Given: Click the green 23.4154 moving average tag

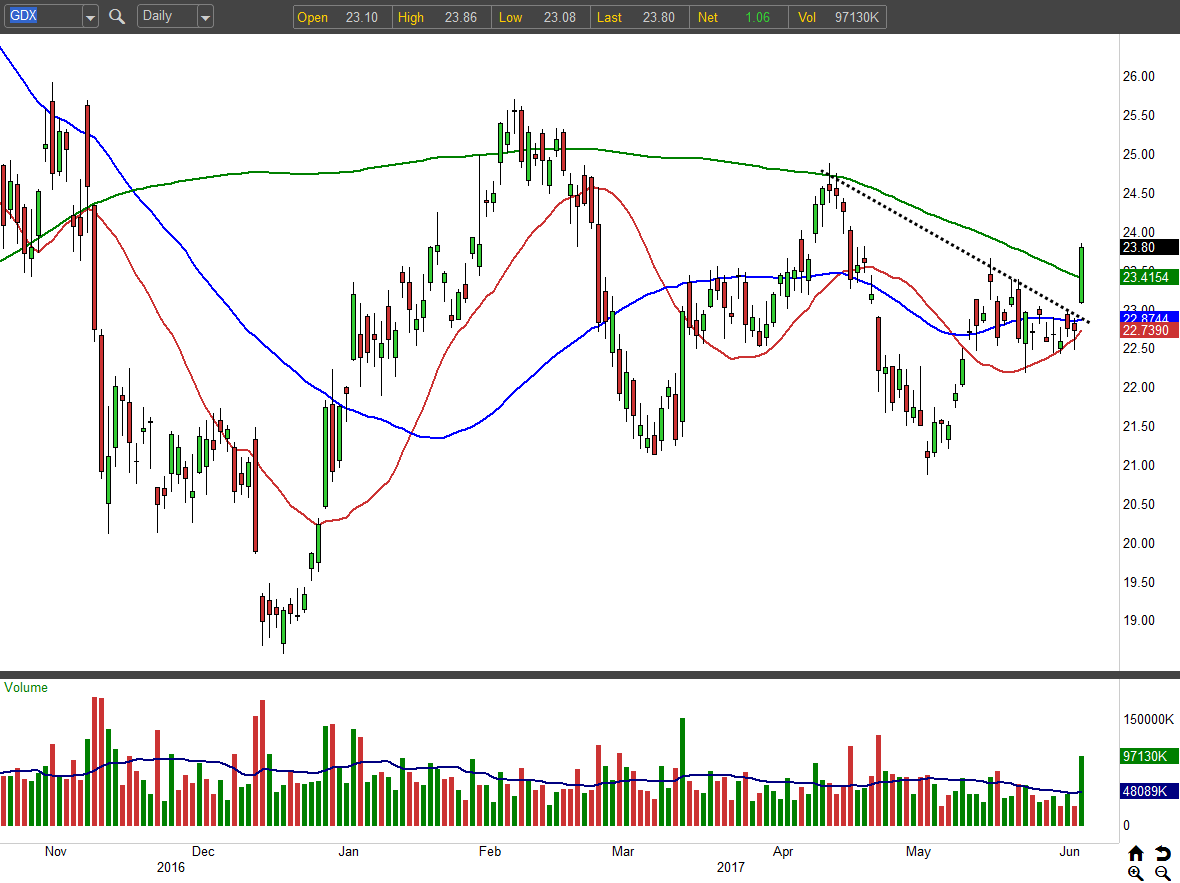Looking at the screenshot, I should click(1149, 277).
